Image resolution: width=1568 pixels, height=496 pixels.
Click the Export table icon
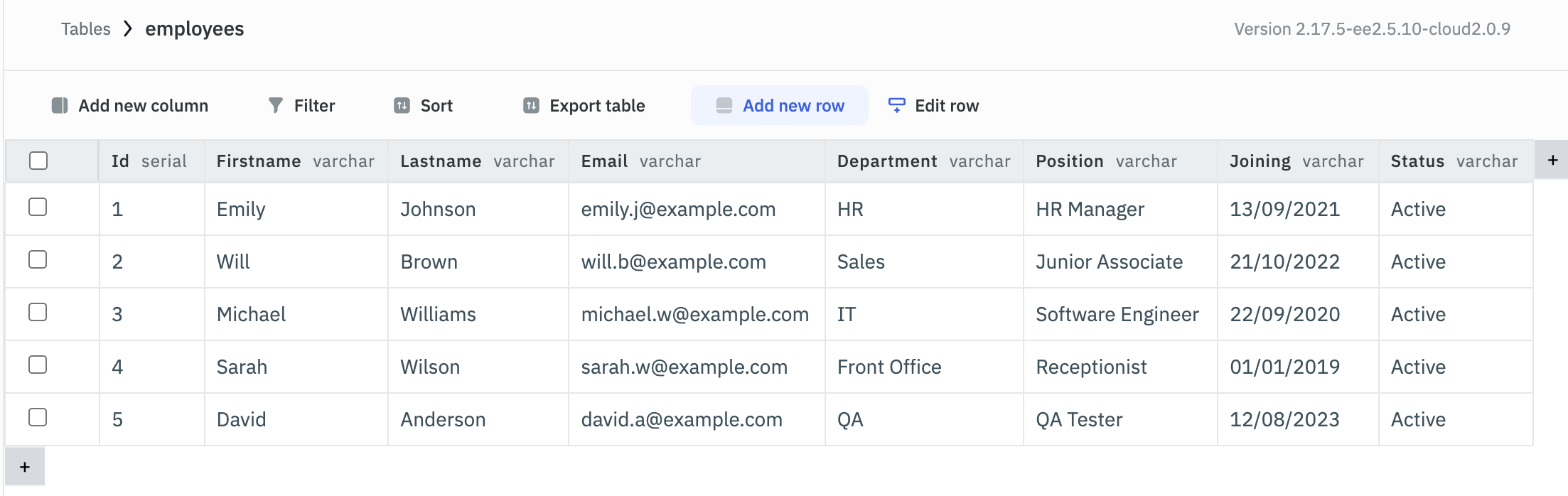tap(531, 106)
